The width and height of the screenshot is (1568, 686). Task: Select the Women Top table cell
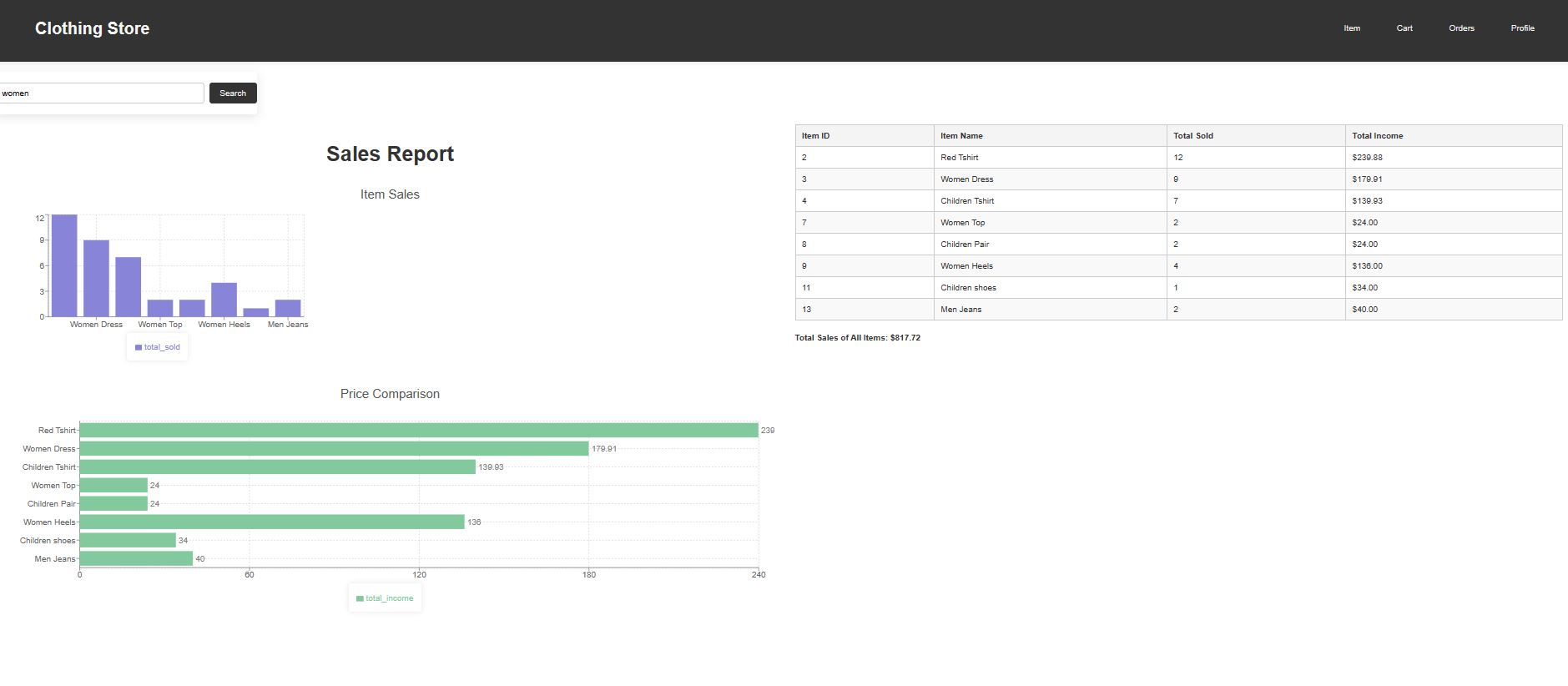pos(1050,223)
